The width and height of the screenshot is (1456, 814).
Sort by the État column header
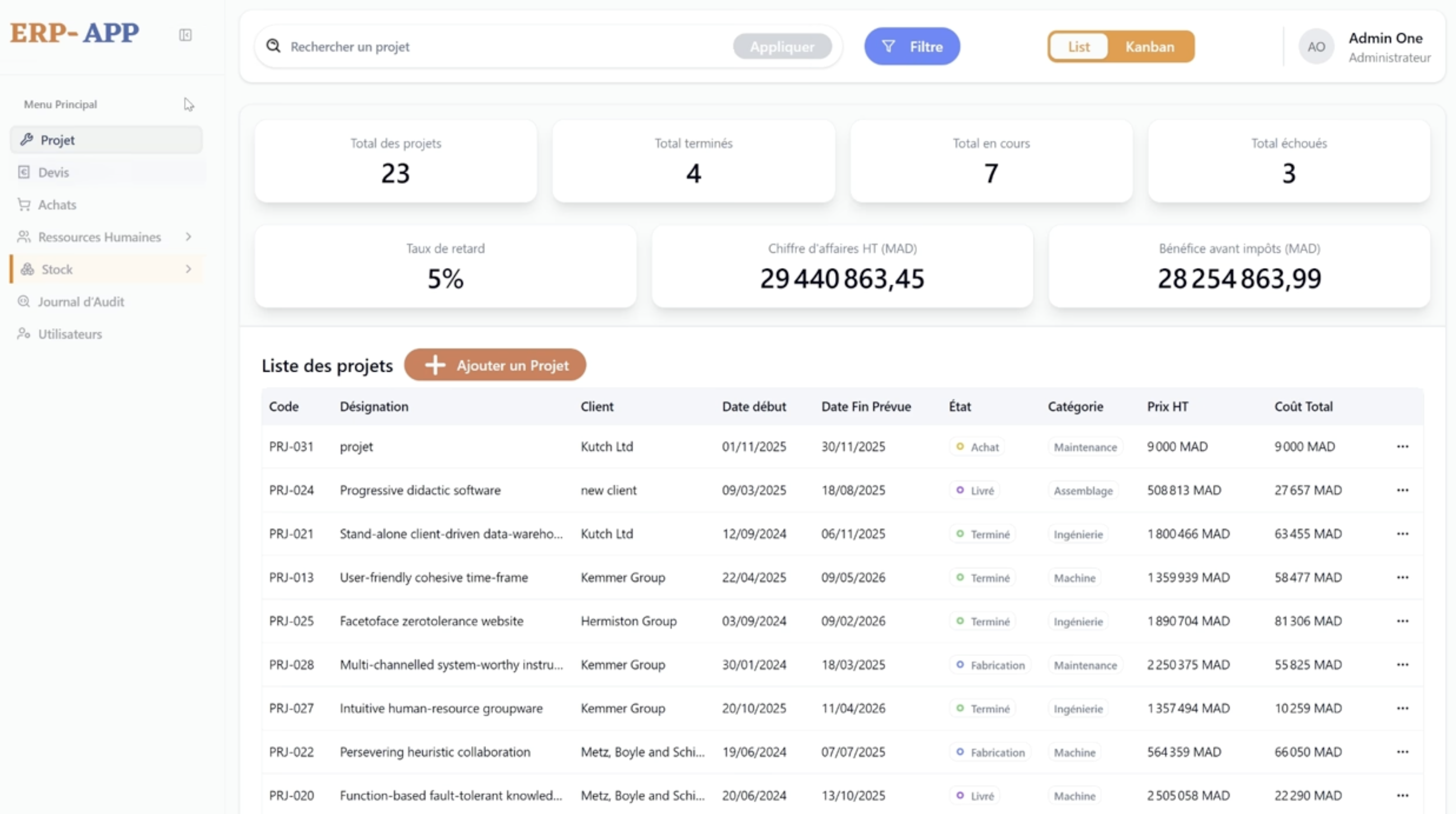pyautogui.click(x=960, y=406)
